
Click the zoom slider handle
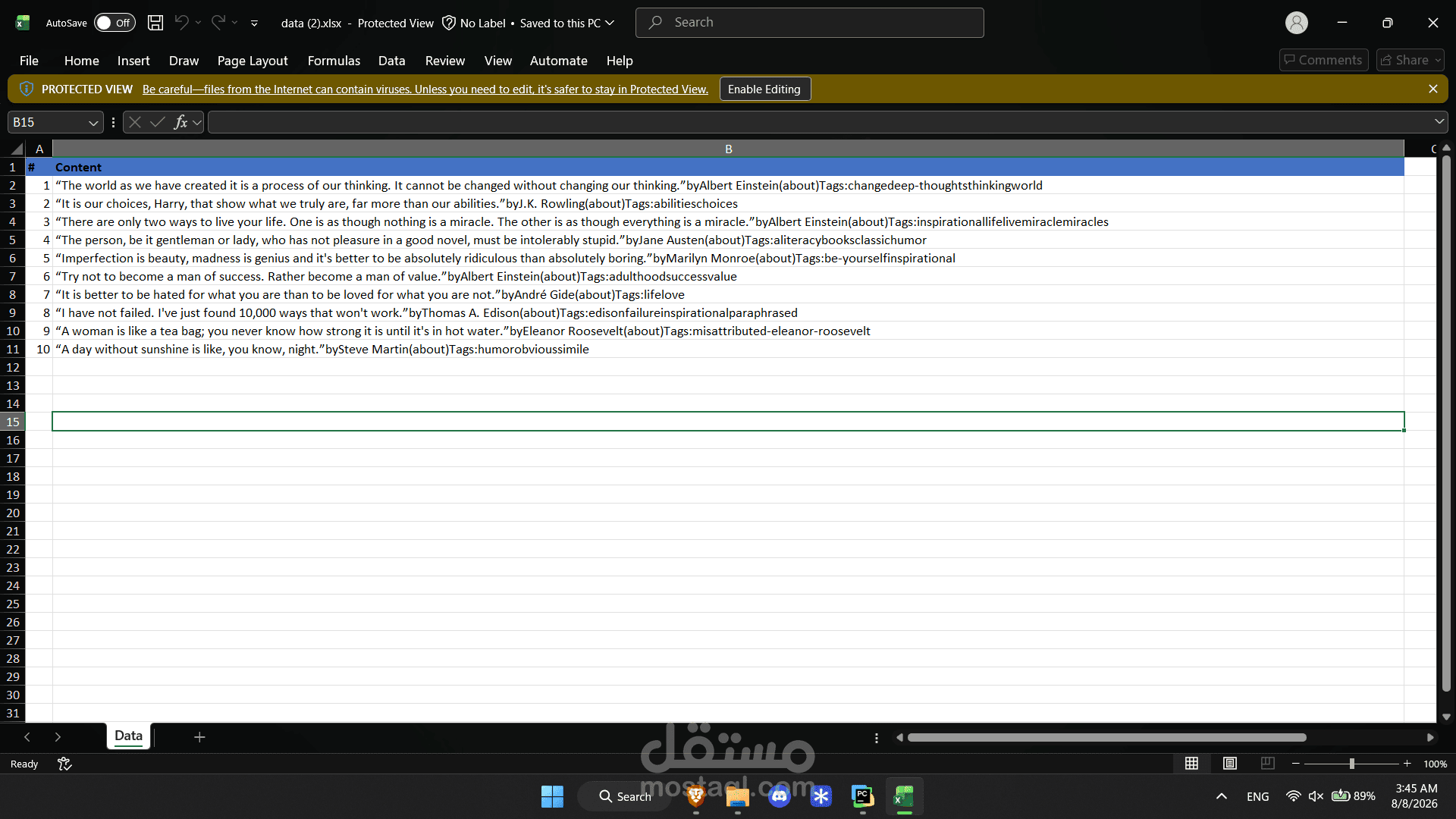[x=1351, y=764]
